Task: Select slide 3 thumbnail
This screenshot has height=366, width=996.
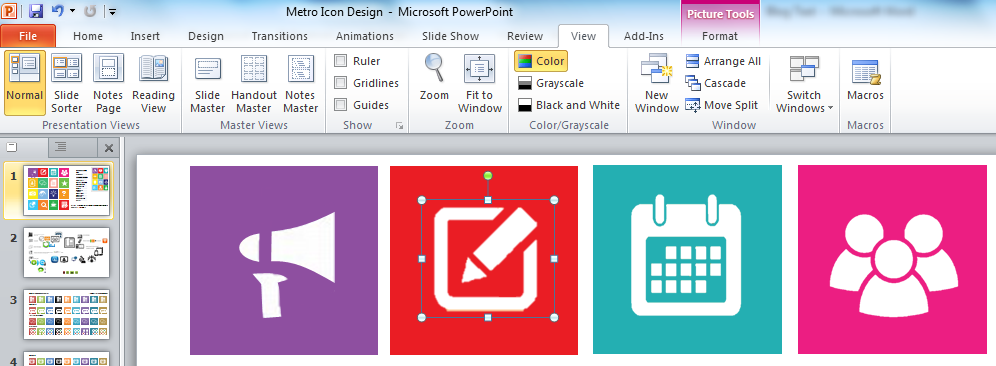Action: 66,314
